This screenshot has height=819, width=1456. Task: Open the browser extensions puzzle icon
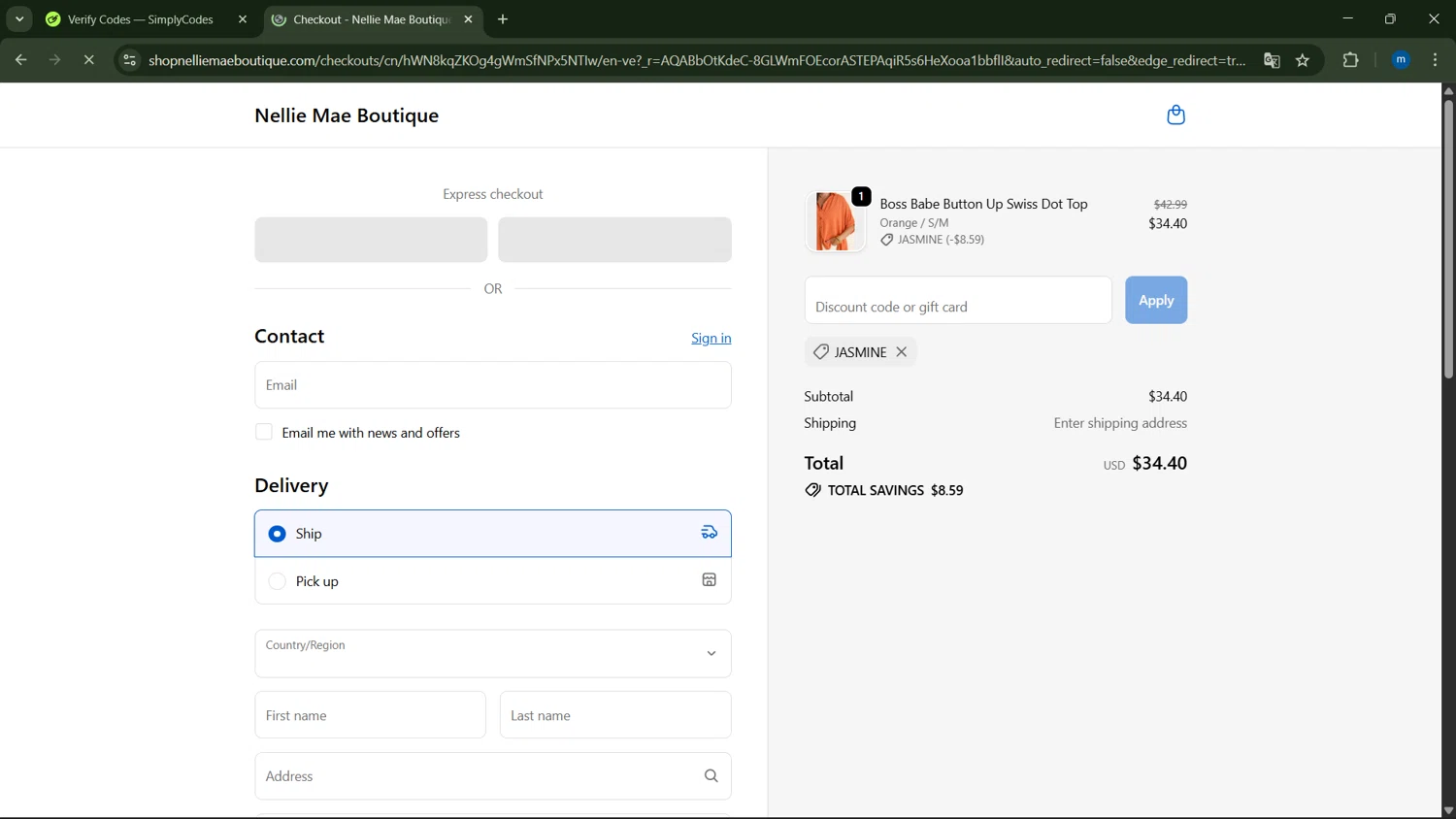tap(1350, 60)
